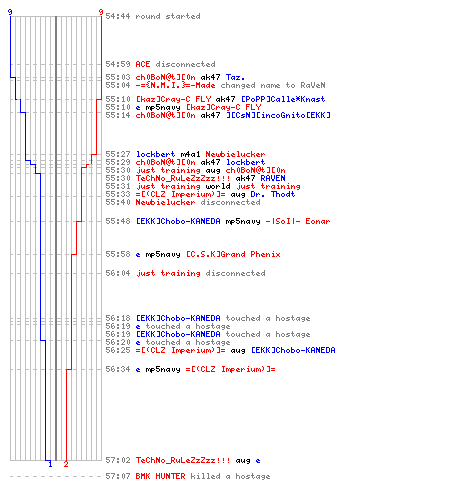Image resolution: width=450 pixels, height=500 pixels.
Task: Select BMK HUNTER killed a hostage entry
Action: tap(188, 476)
